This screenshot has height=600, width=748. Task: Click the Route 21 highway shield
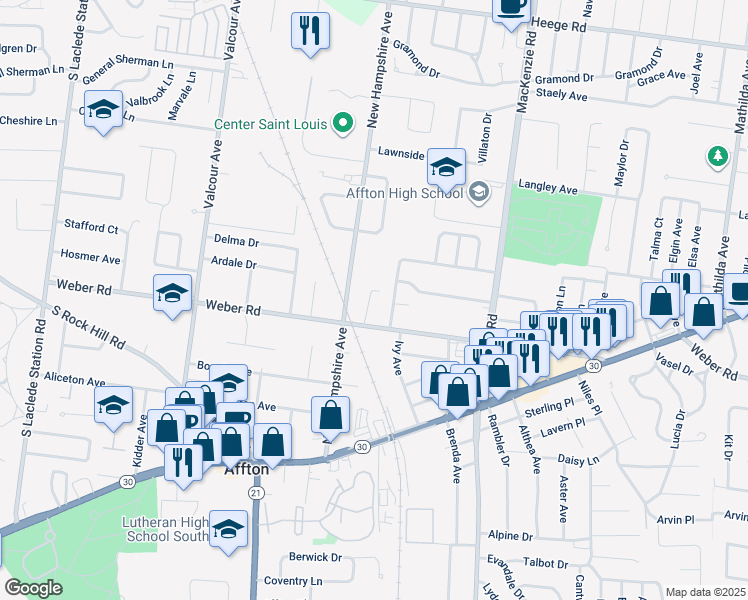(x=256, y=493)
